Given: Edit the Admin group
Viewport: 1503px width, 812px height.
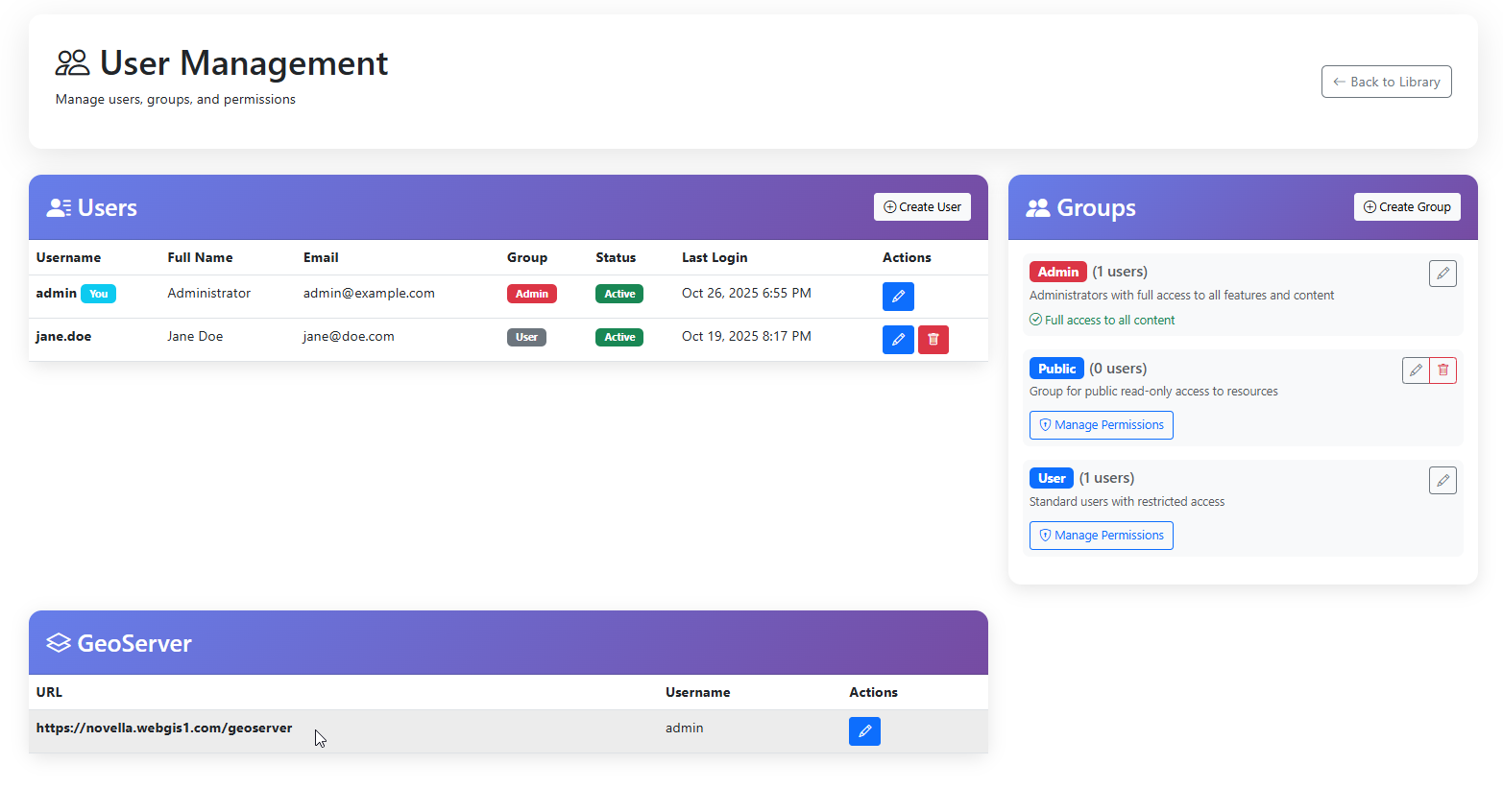Looking at the screenshot, I should (1442, 274).
